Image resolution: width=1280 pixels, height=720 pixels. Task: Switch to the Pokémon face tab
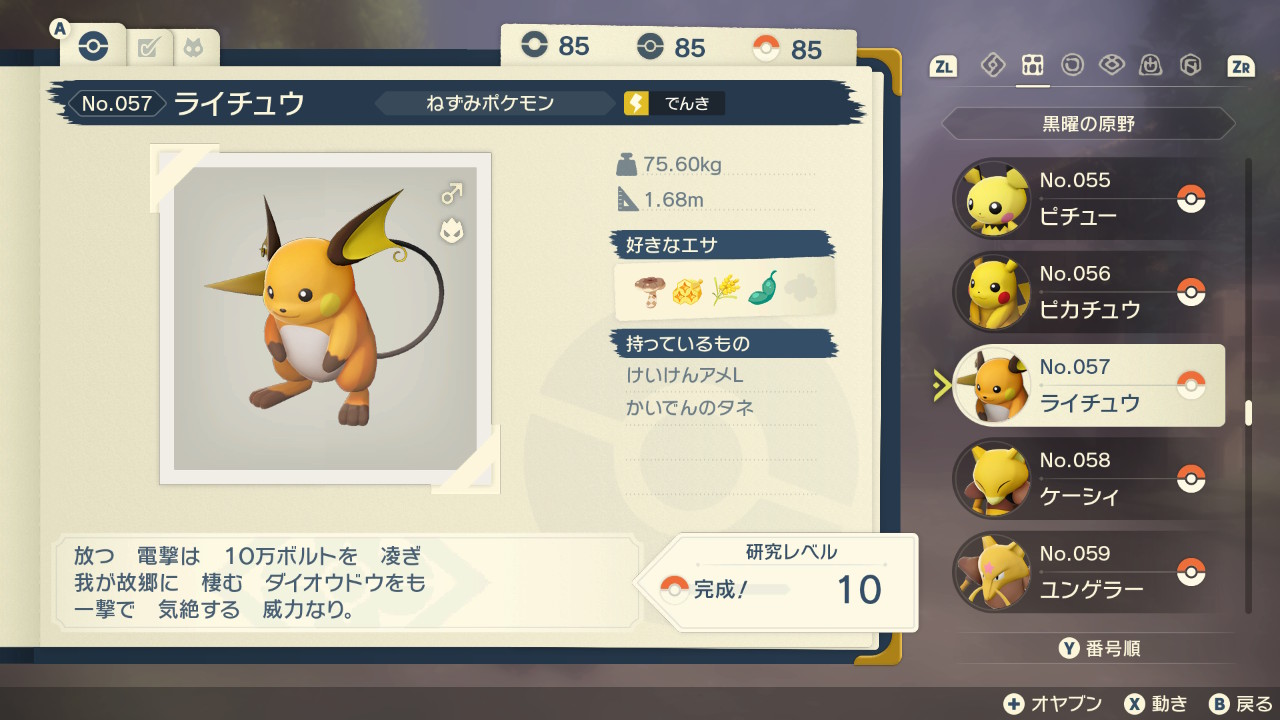click(192, 47)
